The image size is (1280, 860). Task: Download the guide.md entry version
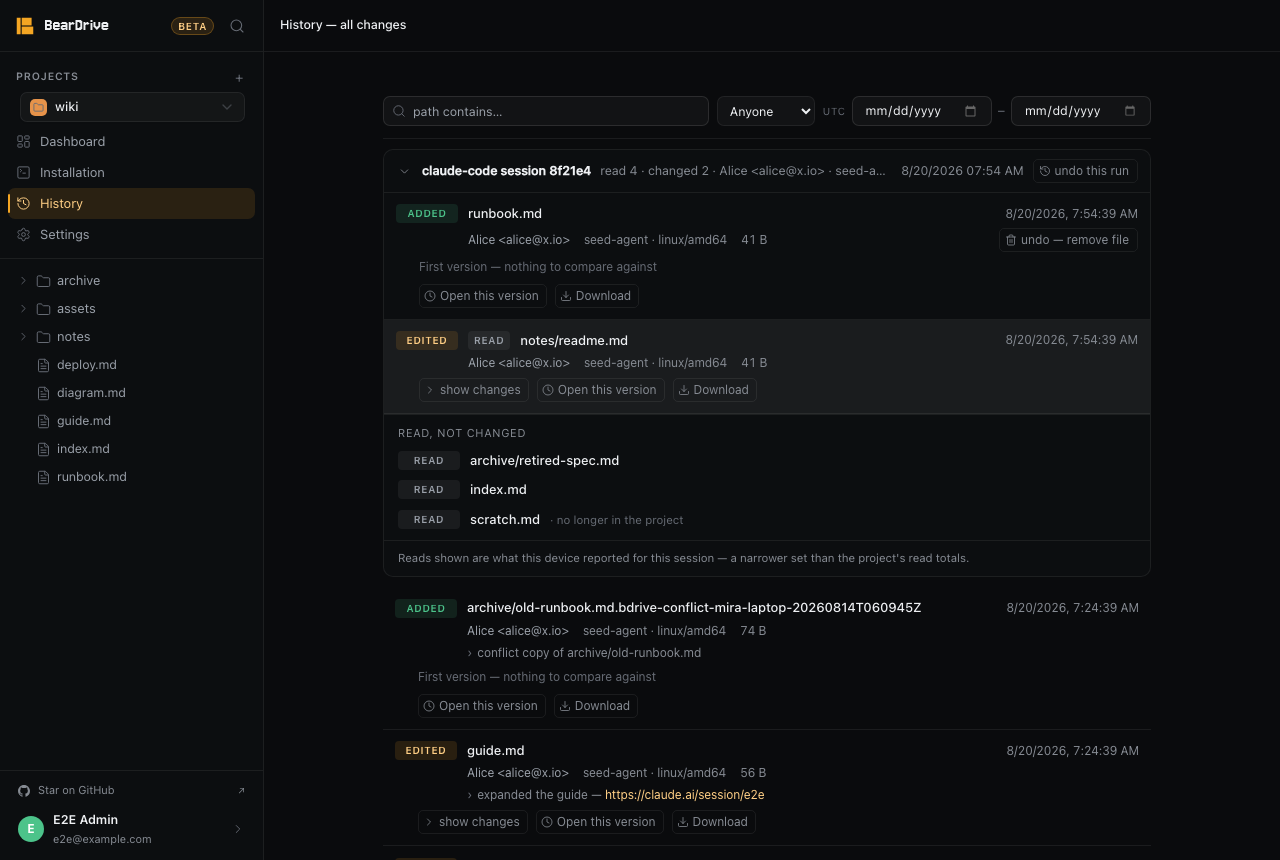pos(713,822)
